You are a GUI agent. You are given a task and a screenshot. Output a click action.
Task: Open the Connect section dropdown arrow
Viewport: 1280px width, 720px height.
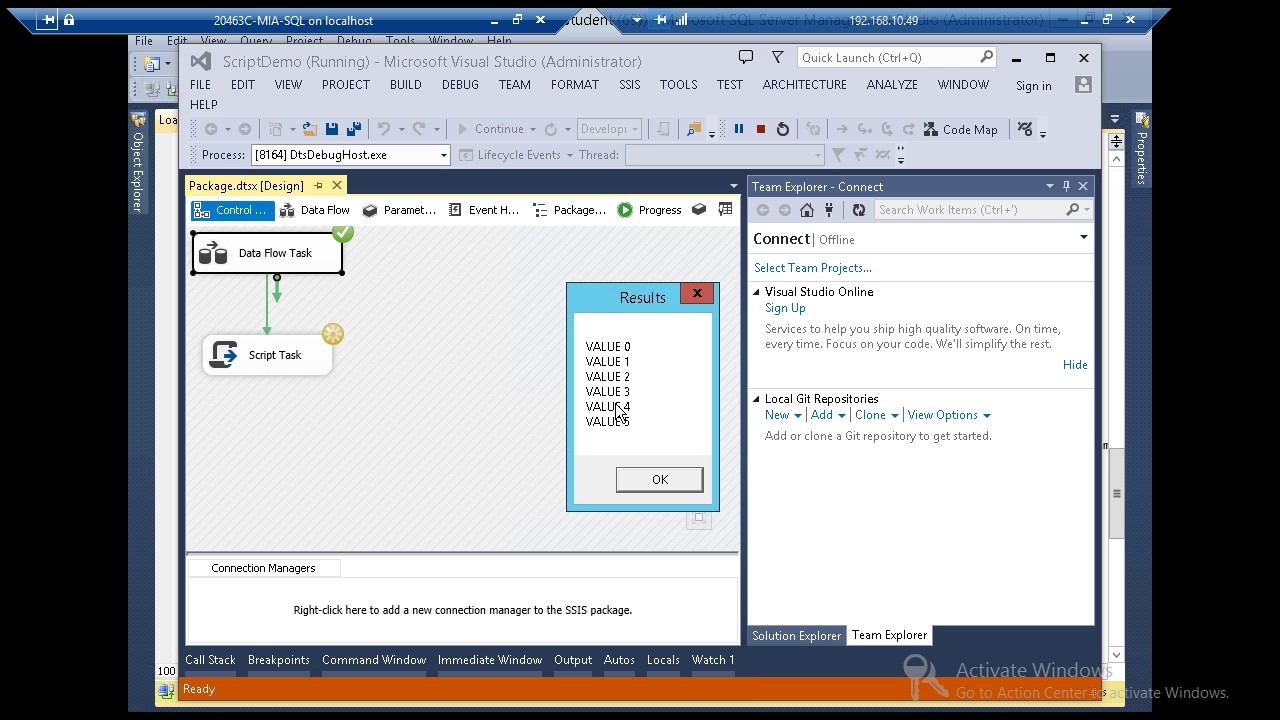pos(1084,238)
